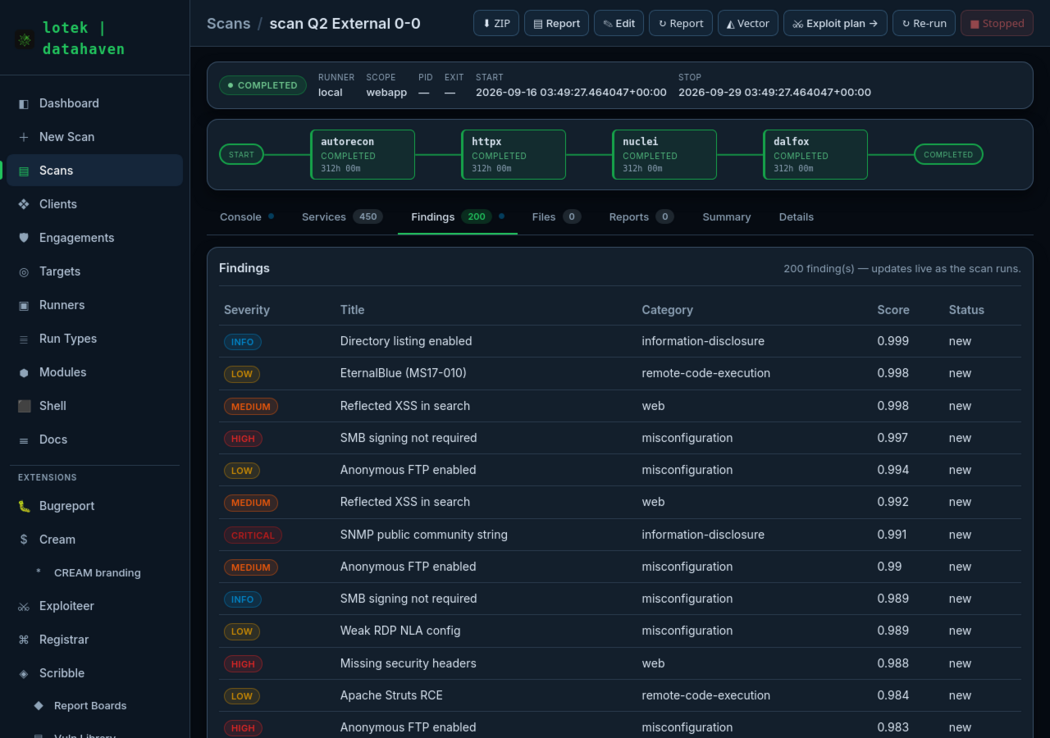This screenshot has width=1050, height=738.
Task: Navigate to Scans via the breadcrumb link
Action: pyautogui.click(x=228, y=24)
